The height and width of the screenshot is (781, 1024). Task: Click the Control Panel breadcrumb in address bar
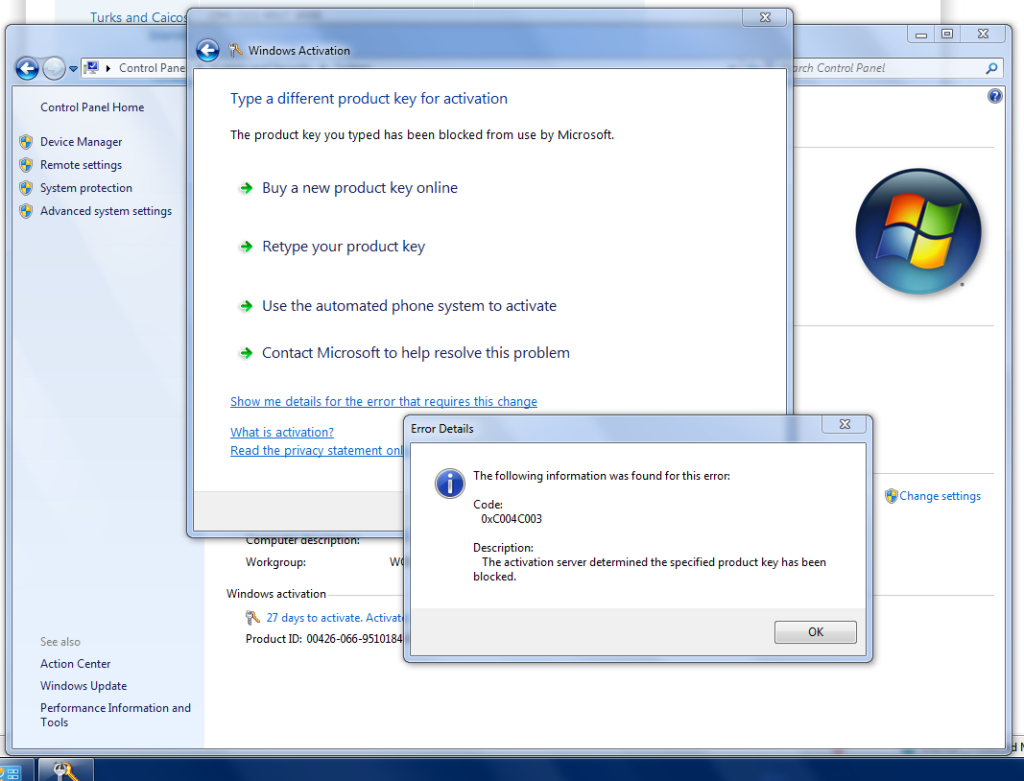pyautogui.click(x=152, y=68)
